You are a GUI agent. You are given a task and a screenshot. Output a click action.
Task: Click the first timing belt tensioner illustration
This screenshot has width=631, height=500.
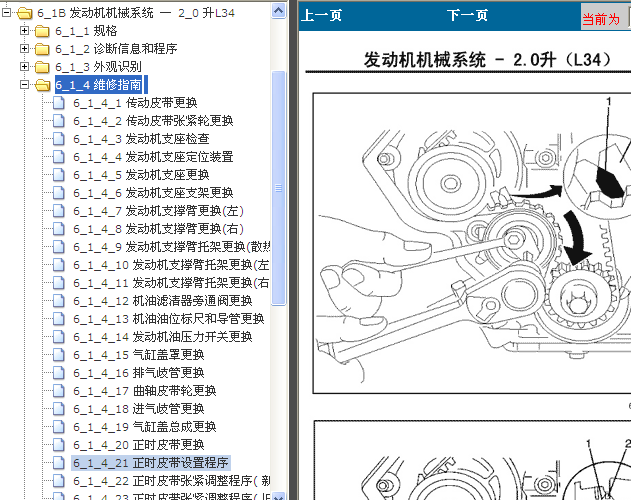point(472,243)
